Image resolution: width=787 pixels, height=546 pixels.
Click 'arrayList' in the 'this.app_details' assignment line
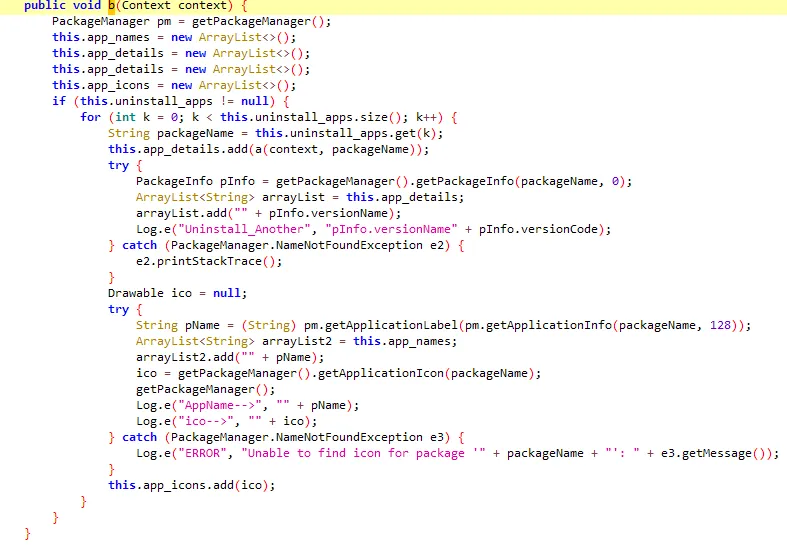pyautogui.click(x=293, y=198)
